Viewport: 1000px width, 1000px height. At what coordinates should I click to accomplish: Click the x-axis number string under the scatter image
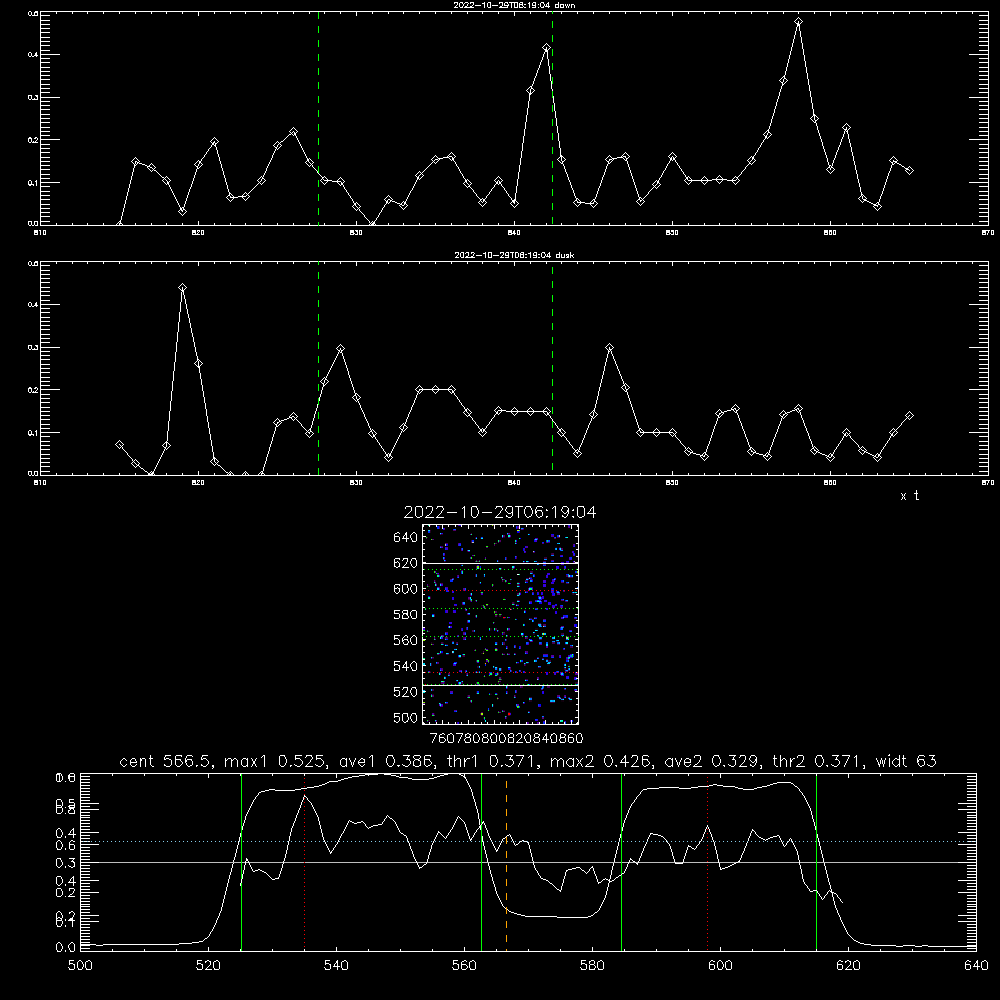[x=506, y=739]
